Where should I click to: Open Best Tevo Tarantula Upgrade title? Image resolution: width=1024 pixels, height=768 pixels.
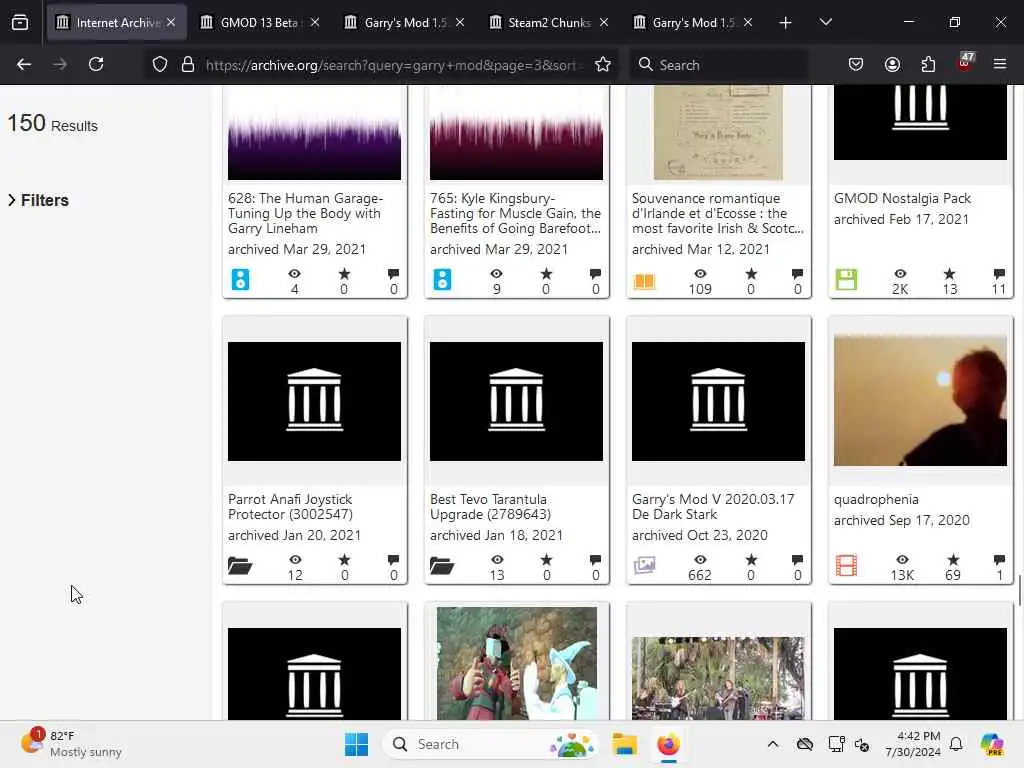(490, 507)
